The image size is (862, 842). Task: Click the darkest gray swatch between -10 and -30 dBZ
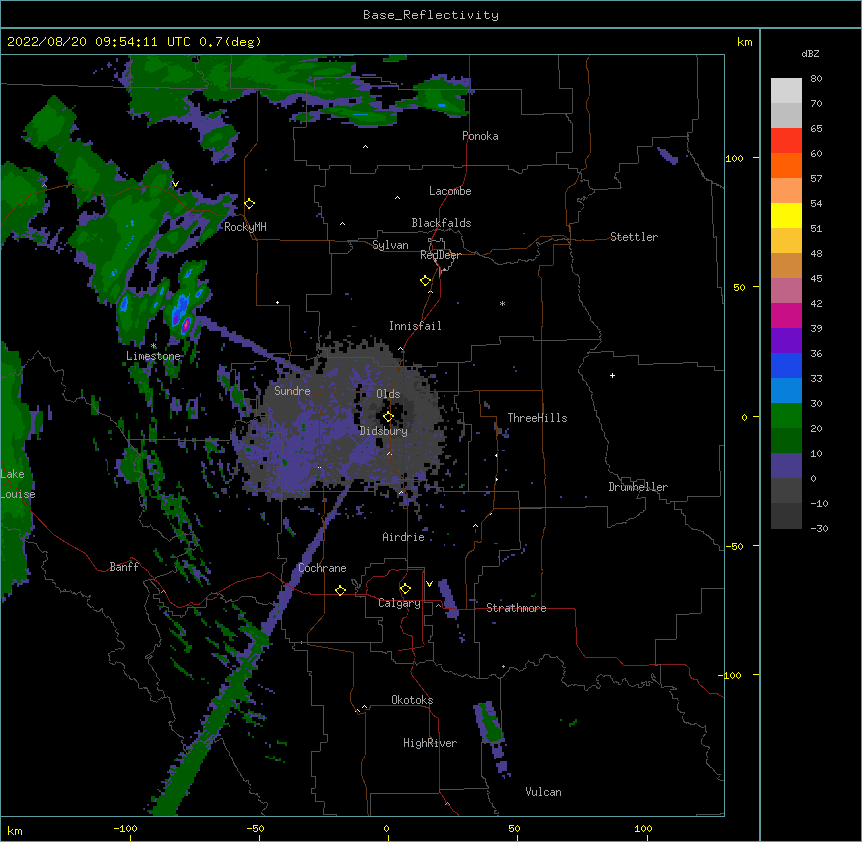click(786, 516)
